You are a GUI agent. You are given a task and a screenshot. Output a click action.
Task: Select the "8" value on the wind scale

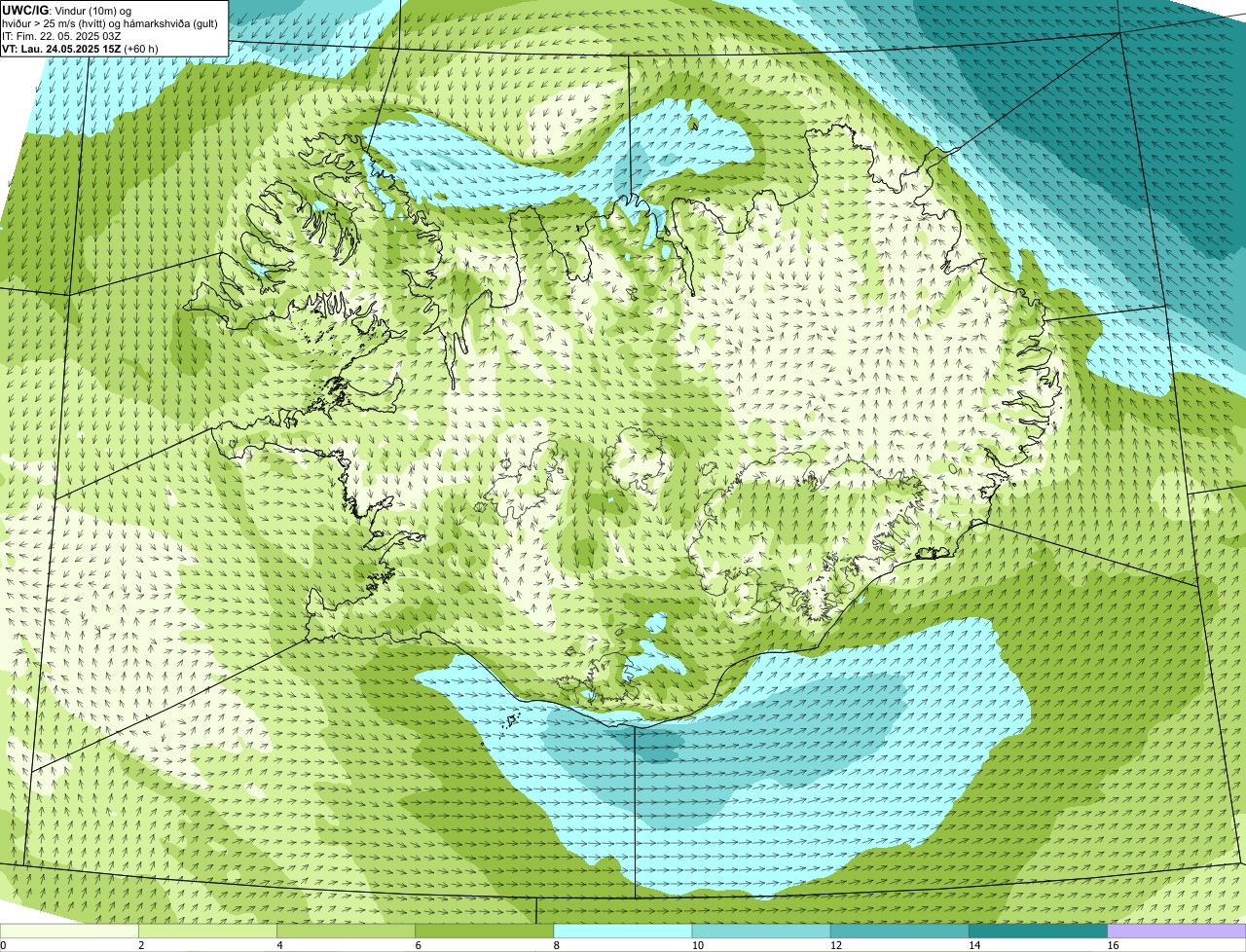557,945
